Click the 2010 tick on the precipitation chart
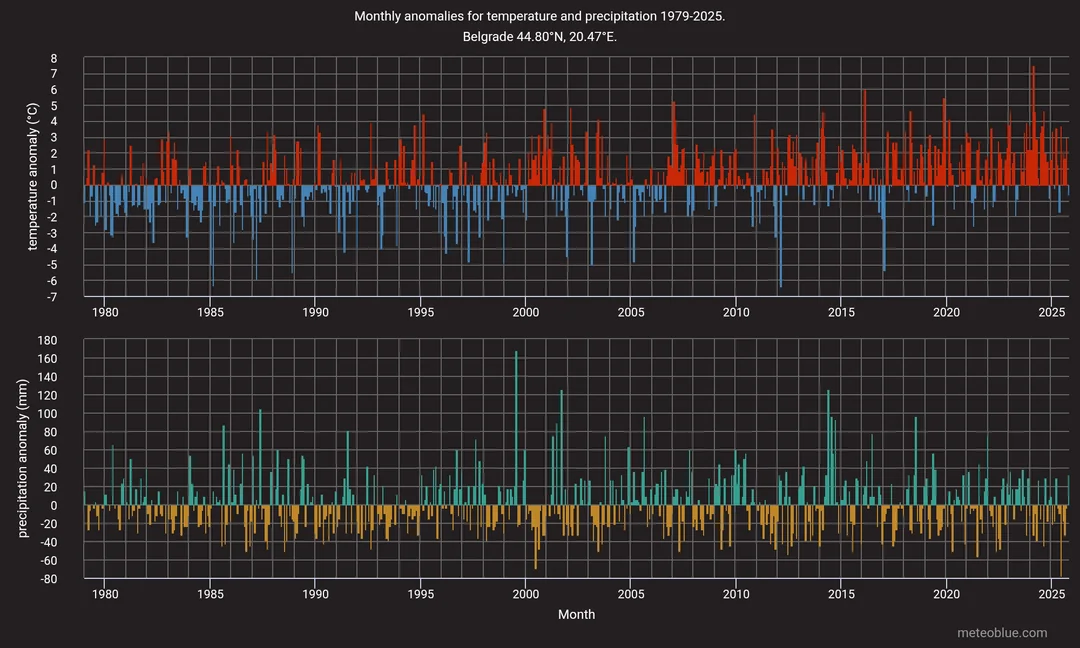1080x648 pixels. click(736, 594)
